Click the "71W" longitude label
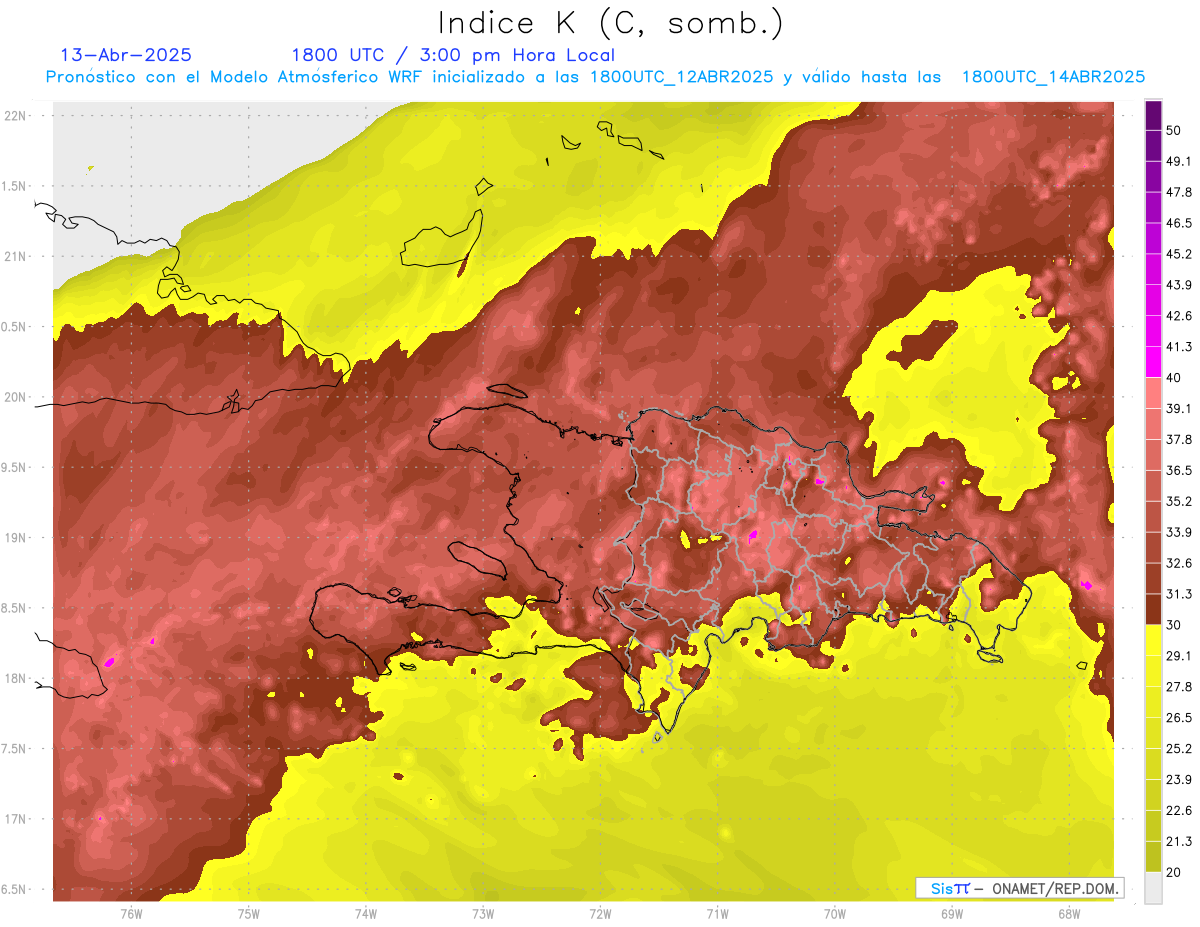Viewport: 1200px width, 927px height. (717, 913)
